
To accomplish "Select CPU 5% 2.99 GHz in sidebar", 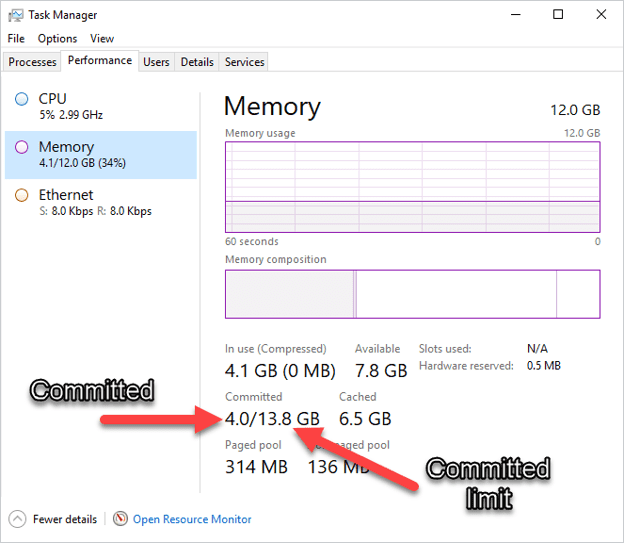I will tap(101, 106).
